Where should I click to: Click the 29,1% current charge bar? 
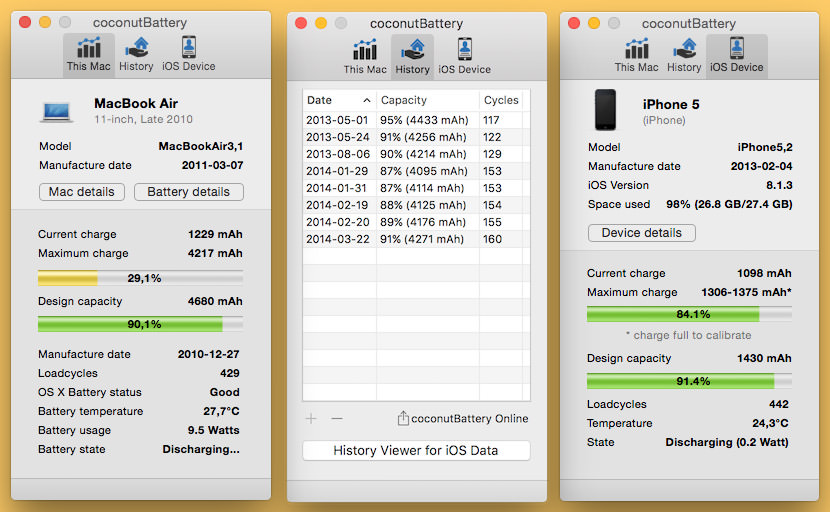pos(140,278)
